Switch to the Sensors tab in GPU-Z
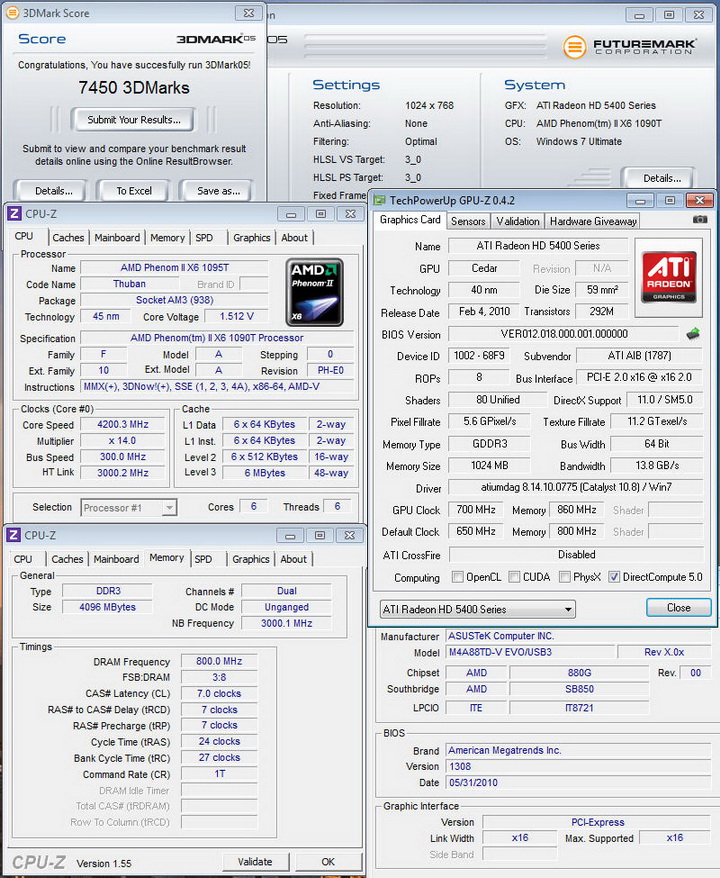The height and width of the screenshot is (878, 720). coord(468,221)
